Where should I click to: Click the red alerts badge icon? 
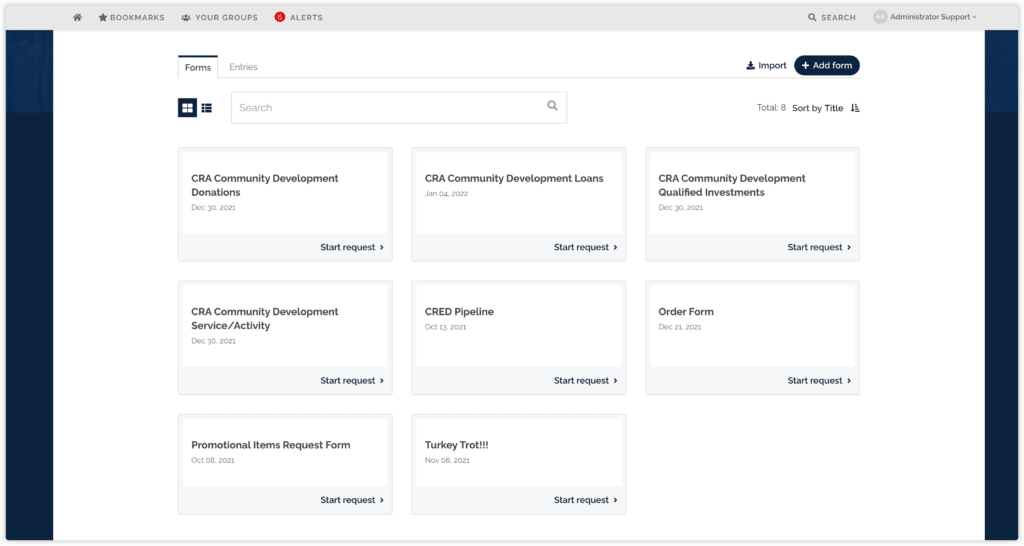pos(280,17)
